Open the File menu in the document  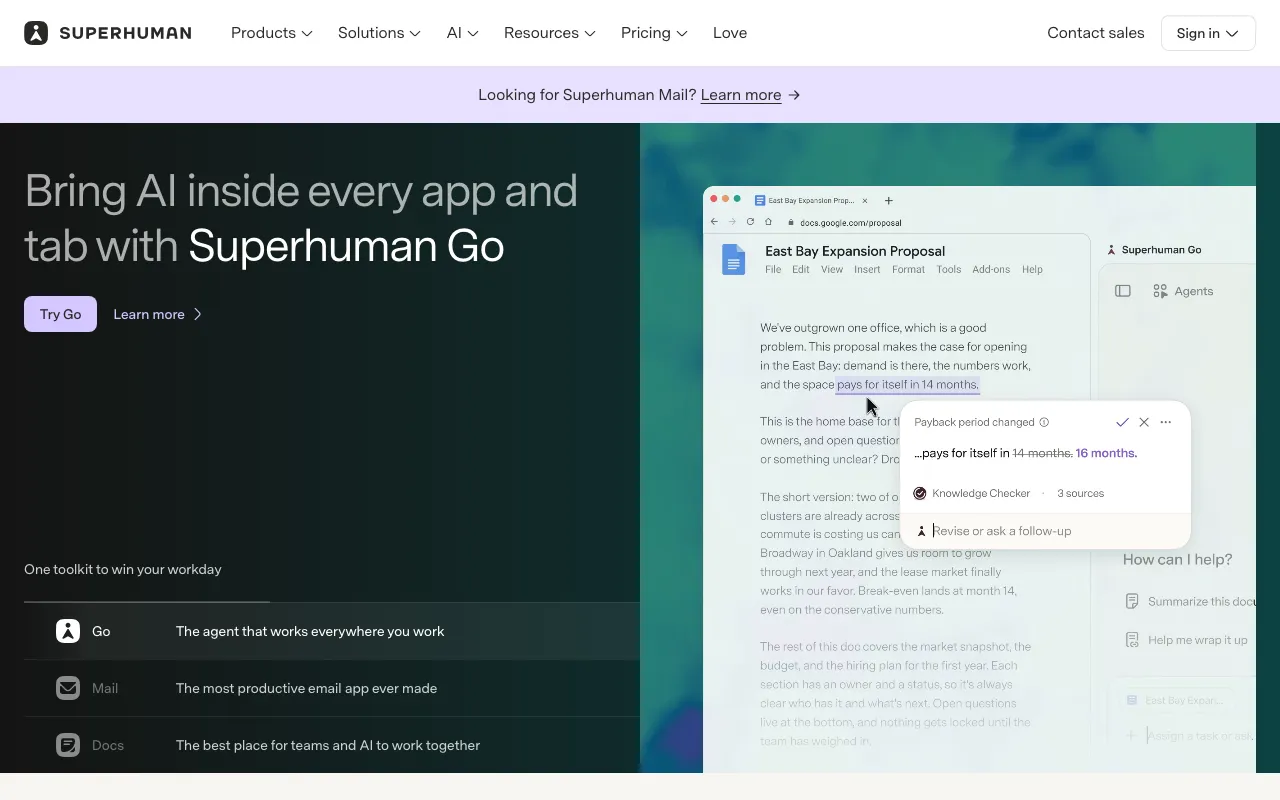[773, 269]
